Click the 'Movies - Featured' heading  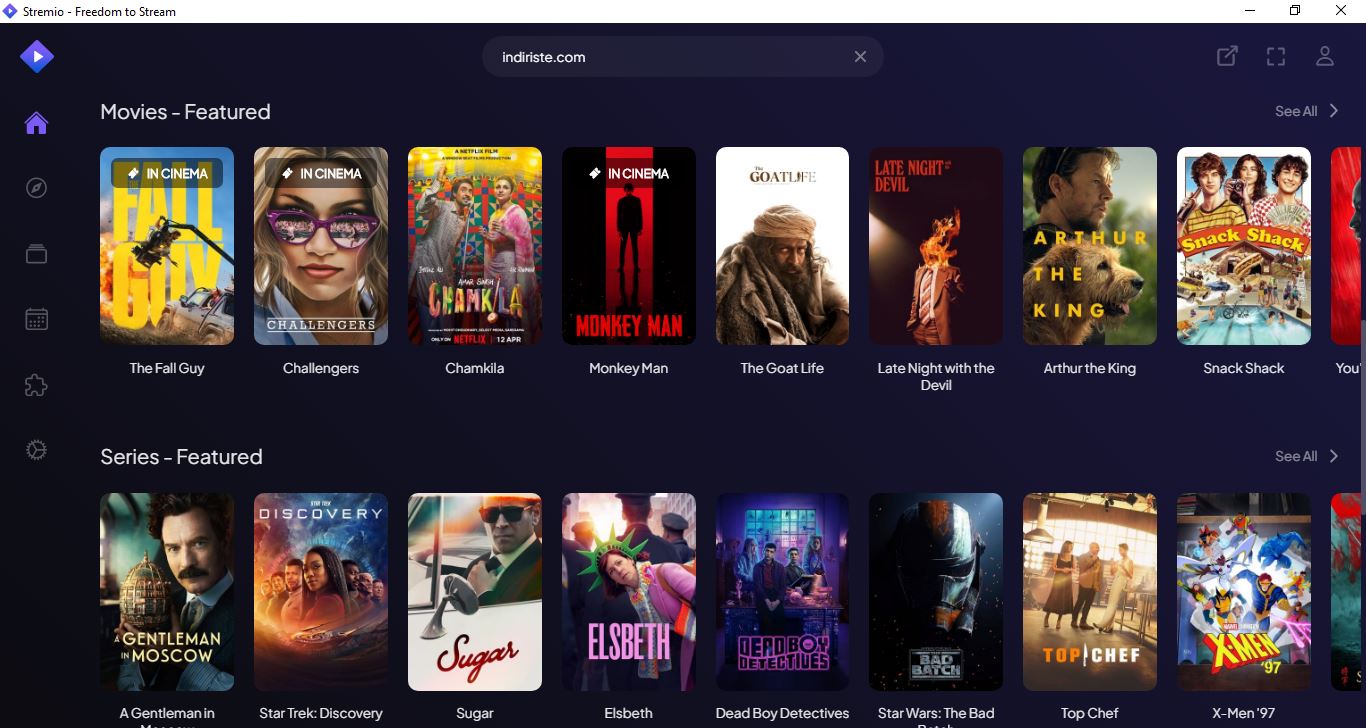tap(185, 112)
